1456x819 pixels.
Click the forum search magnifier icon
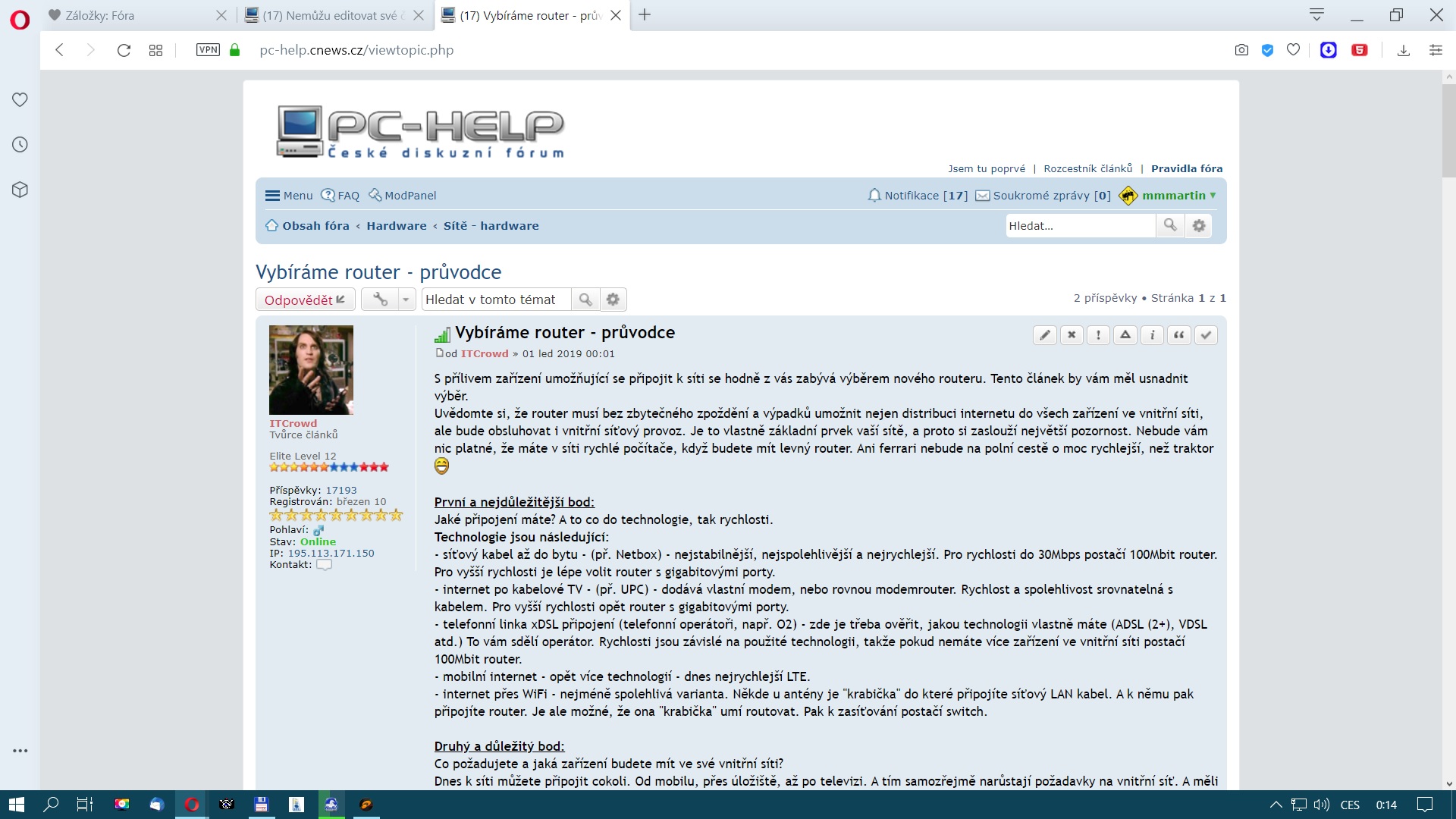(1170, 225)
